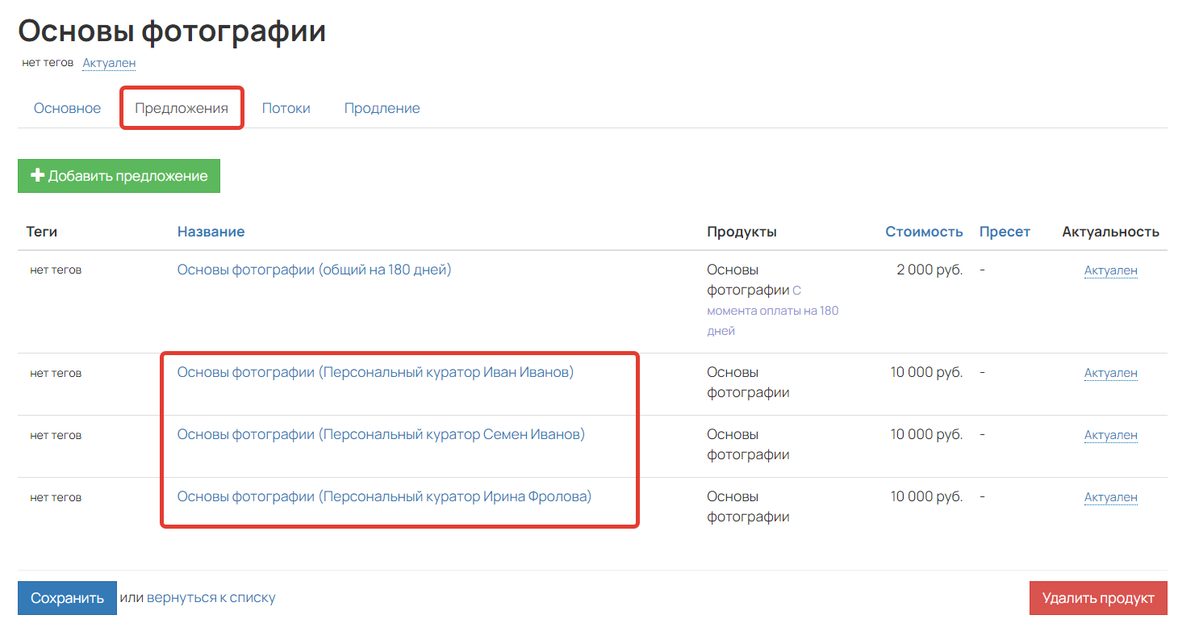Open the offer общий на 180 дней
This screenshot has width=1199, height=636.
click(314, 270)
